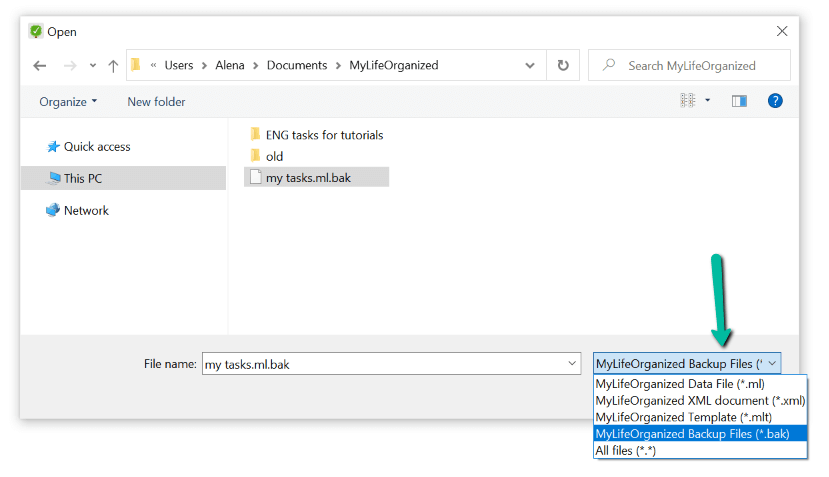Select the my tasks.ml.bak file

click(x=316, y=177)
